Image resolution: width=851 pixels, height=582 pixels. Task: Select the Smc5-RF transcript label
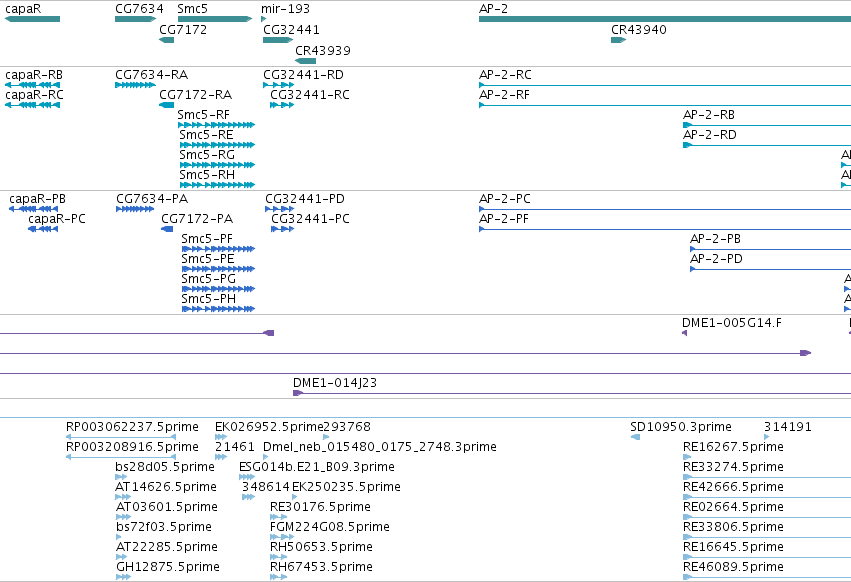click(x=204, y=115)
